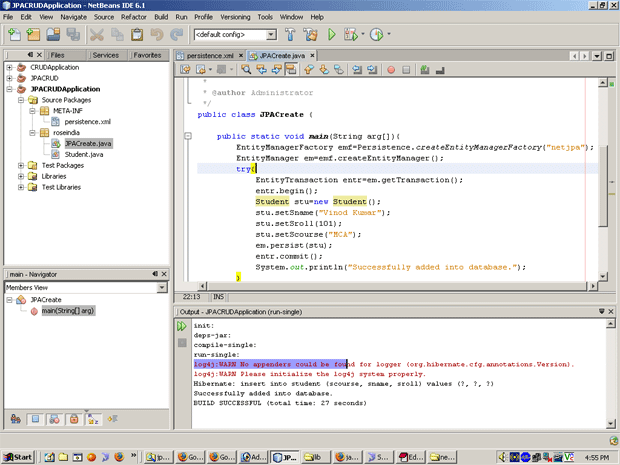
Task: Click the Debug Main Project icon
Action: pos(350,35)
